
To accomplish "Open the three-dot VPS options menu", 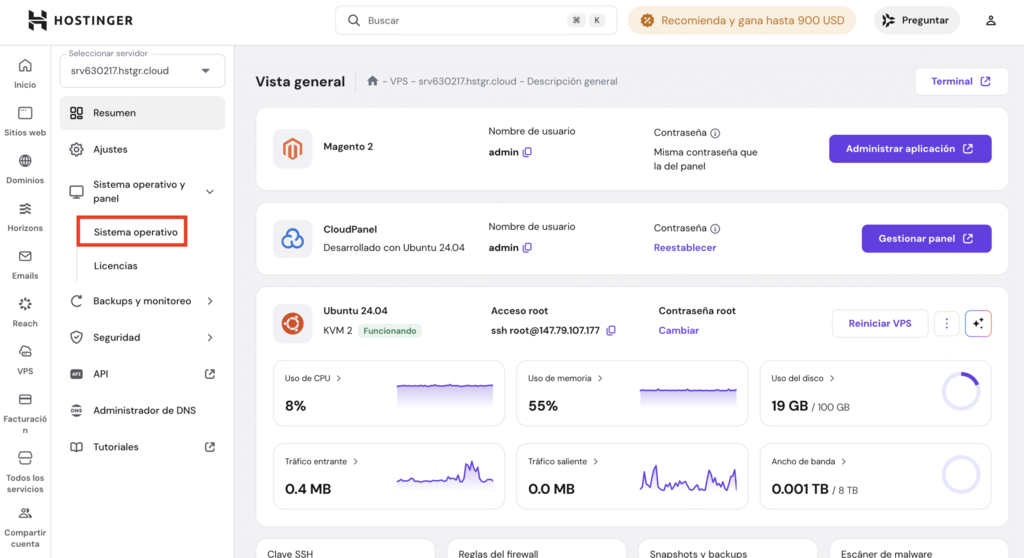I will (x=946, y=323).
